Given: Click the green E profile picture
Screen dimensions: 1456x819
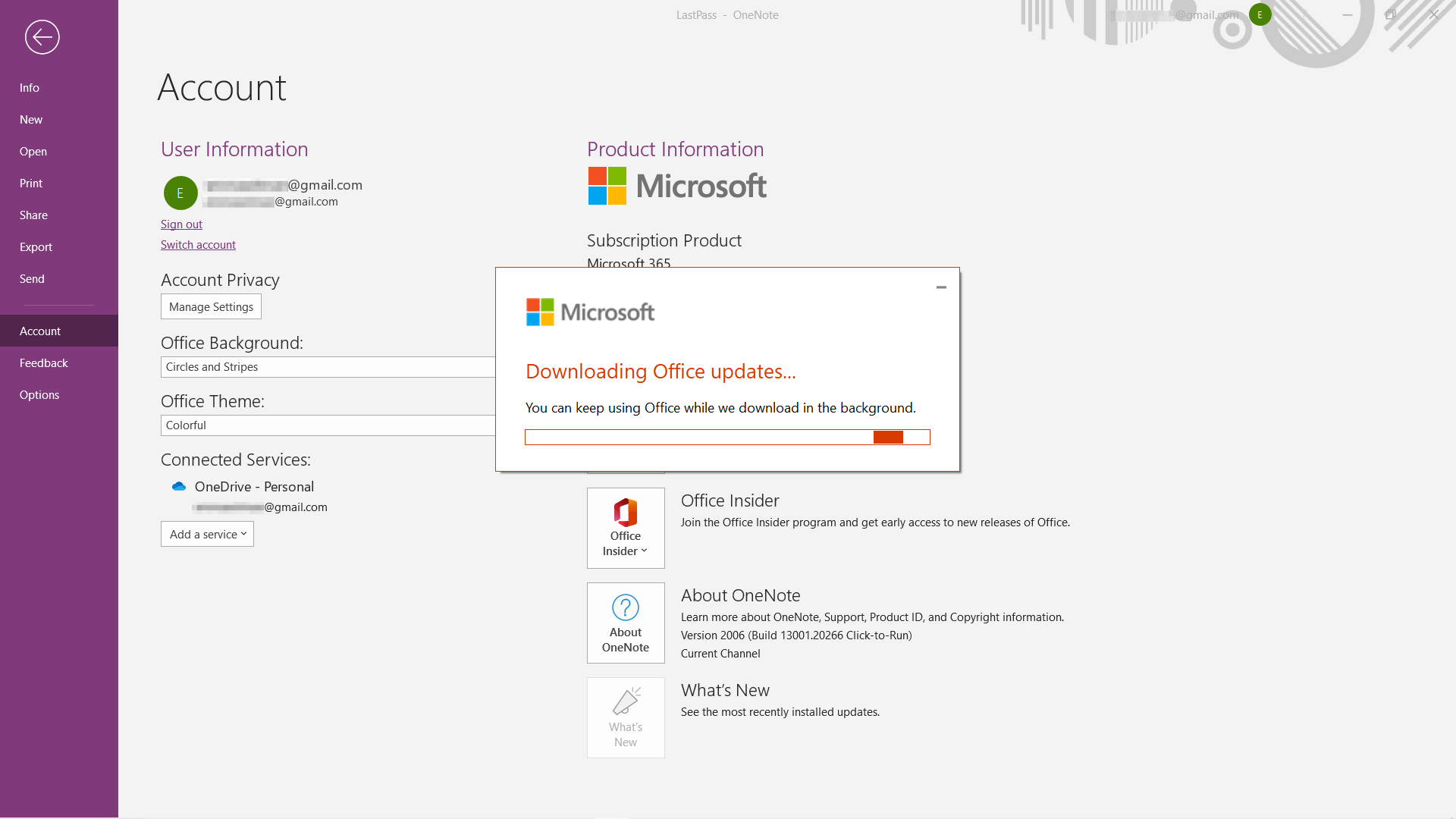Looking at the screenshot, I should (180, 193).
